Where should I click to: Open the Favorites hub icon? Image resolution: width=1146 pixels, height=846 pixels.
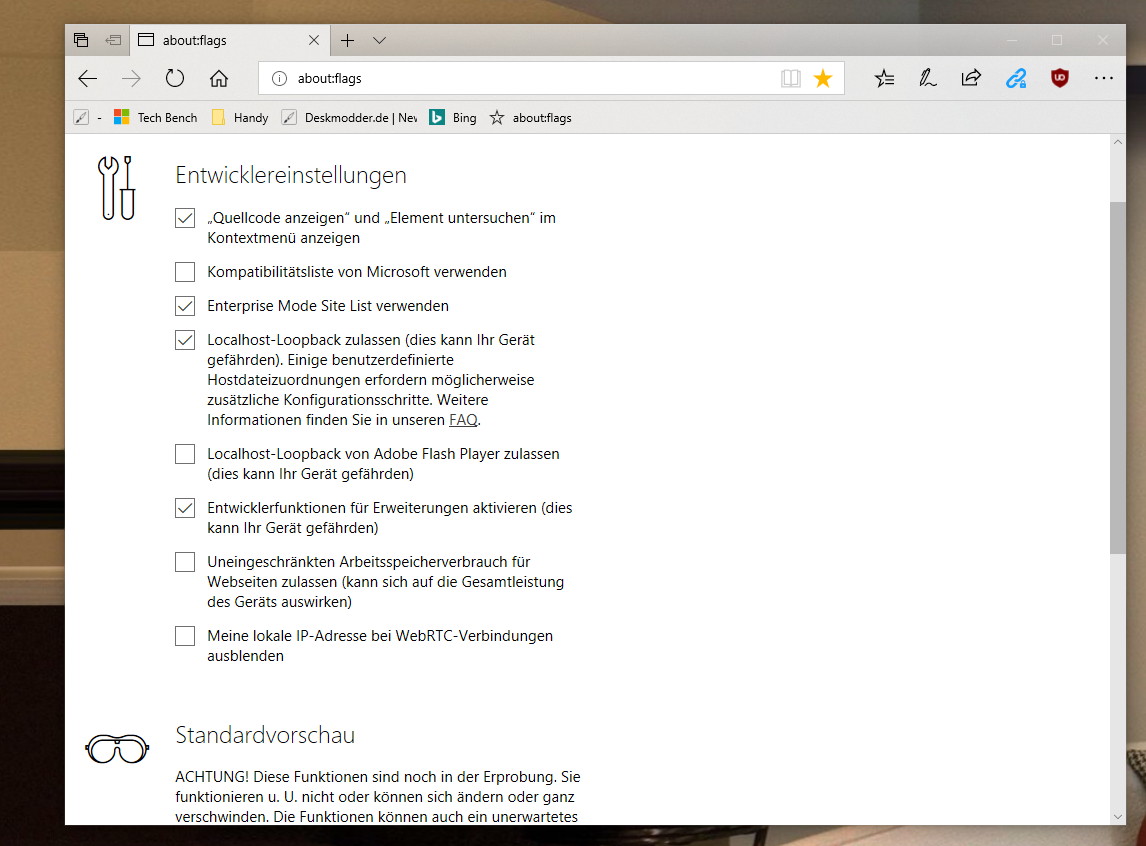point(884,79)
